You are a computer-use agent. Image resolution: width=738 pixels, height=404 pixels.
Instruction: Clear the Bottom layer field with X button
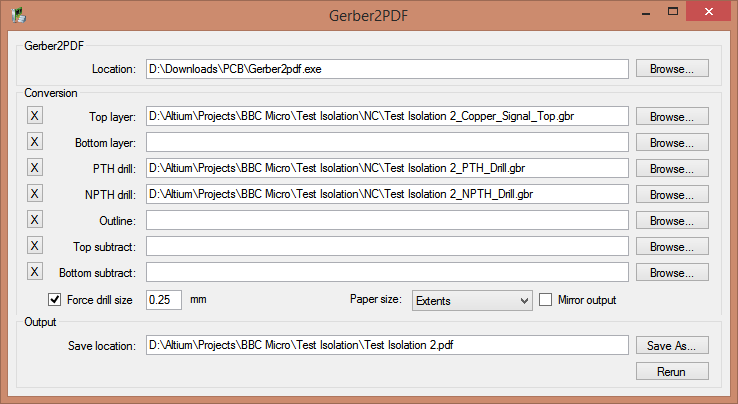[x=34, y=141]
